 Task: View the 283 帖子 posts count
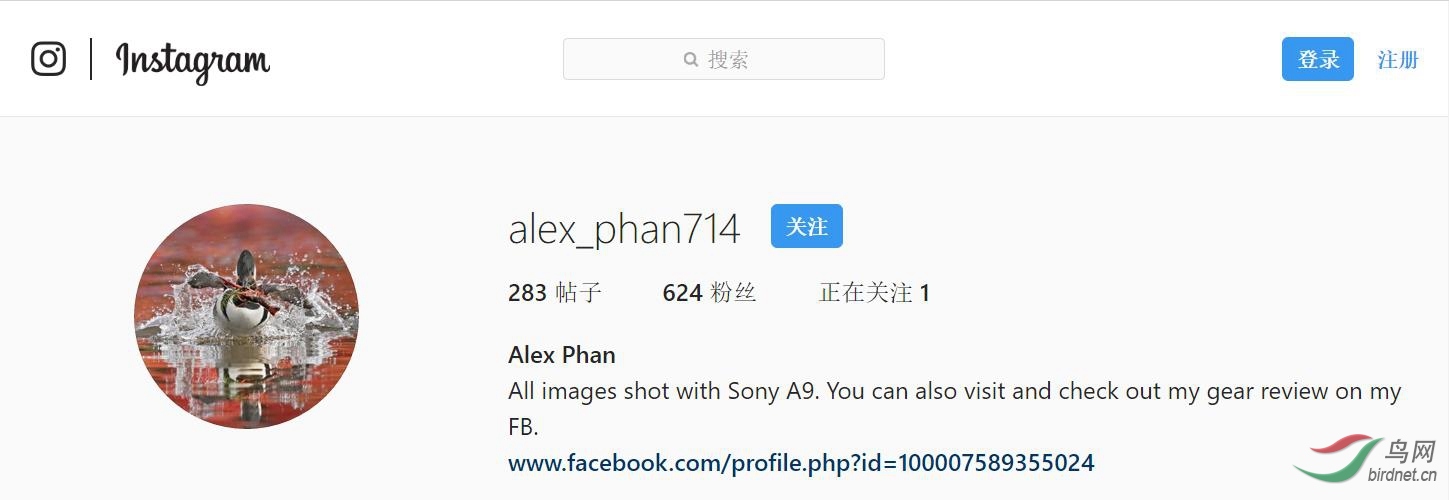555,293
